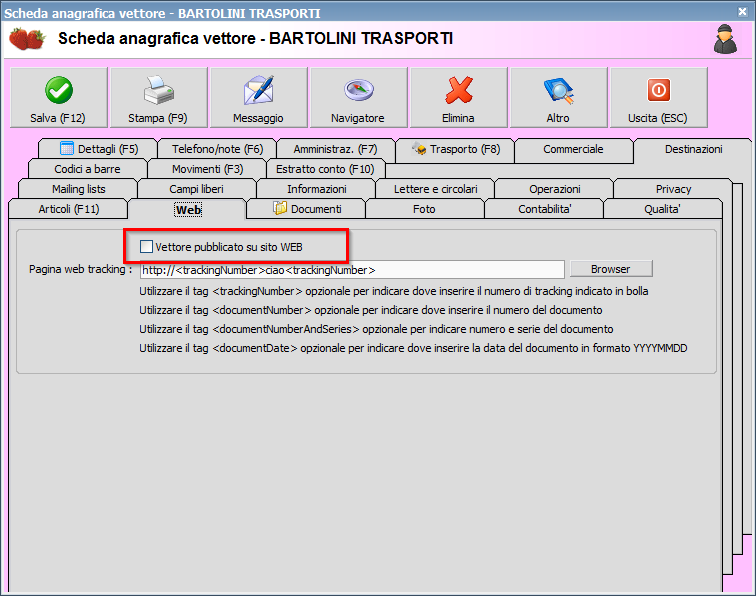Close the Scheda anagrafica vettore window

tap(742, 12)
